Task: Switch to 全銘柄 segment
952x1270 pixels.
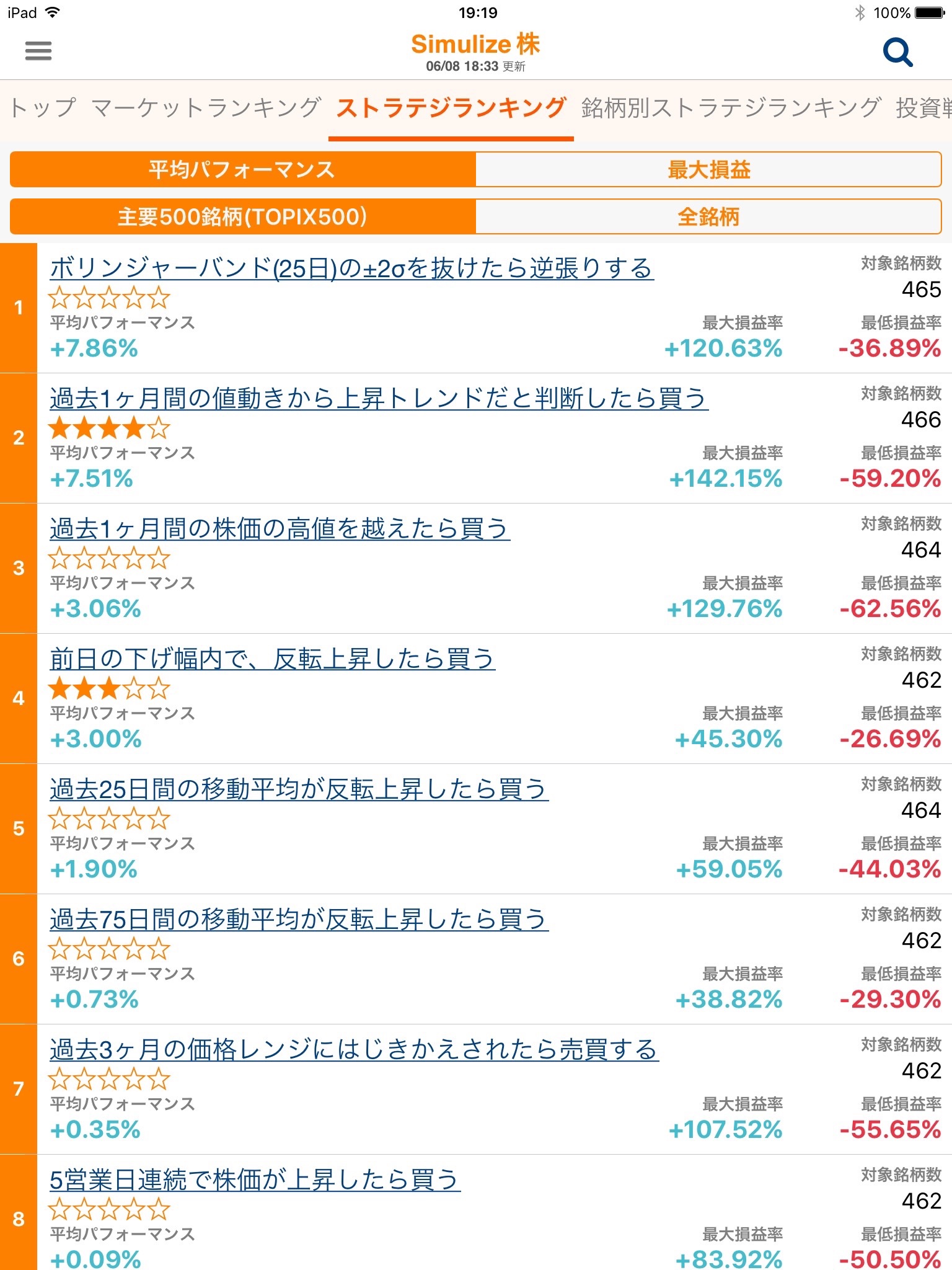Action: click(708, 216)
